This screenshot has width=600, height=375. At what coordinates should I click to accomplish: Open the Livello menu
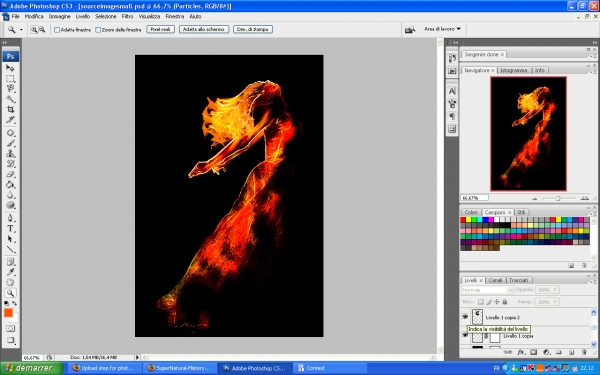pos(83,16)
